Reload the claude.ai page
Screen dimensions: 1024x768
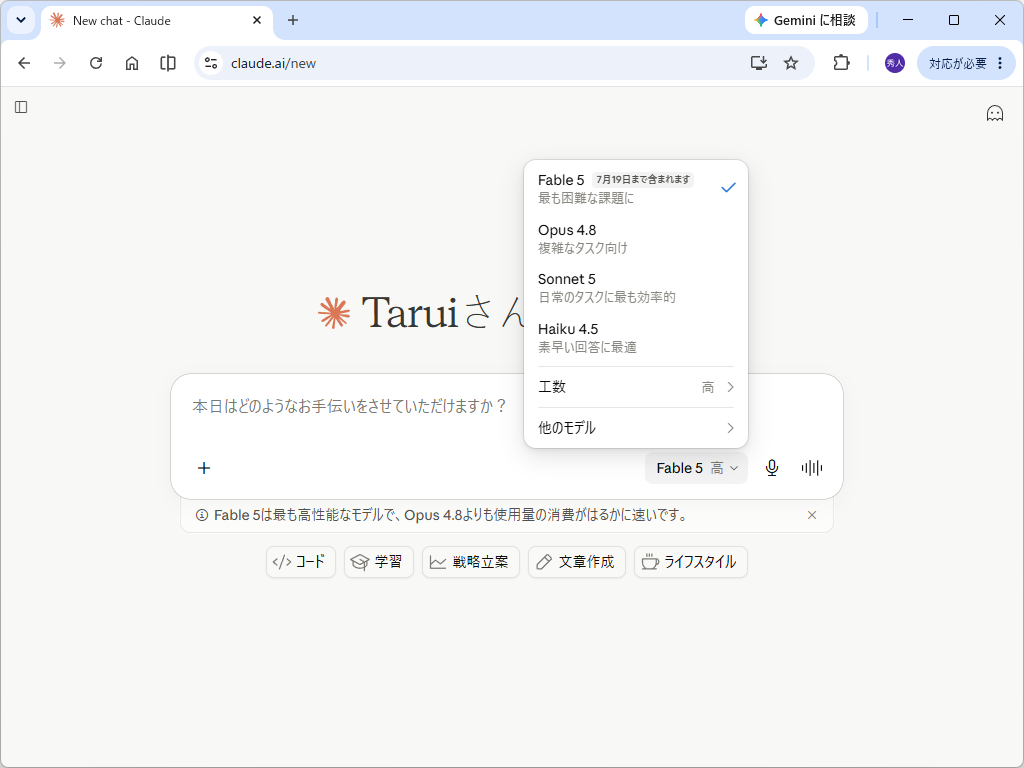[x=96, y=63]
